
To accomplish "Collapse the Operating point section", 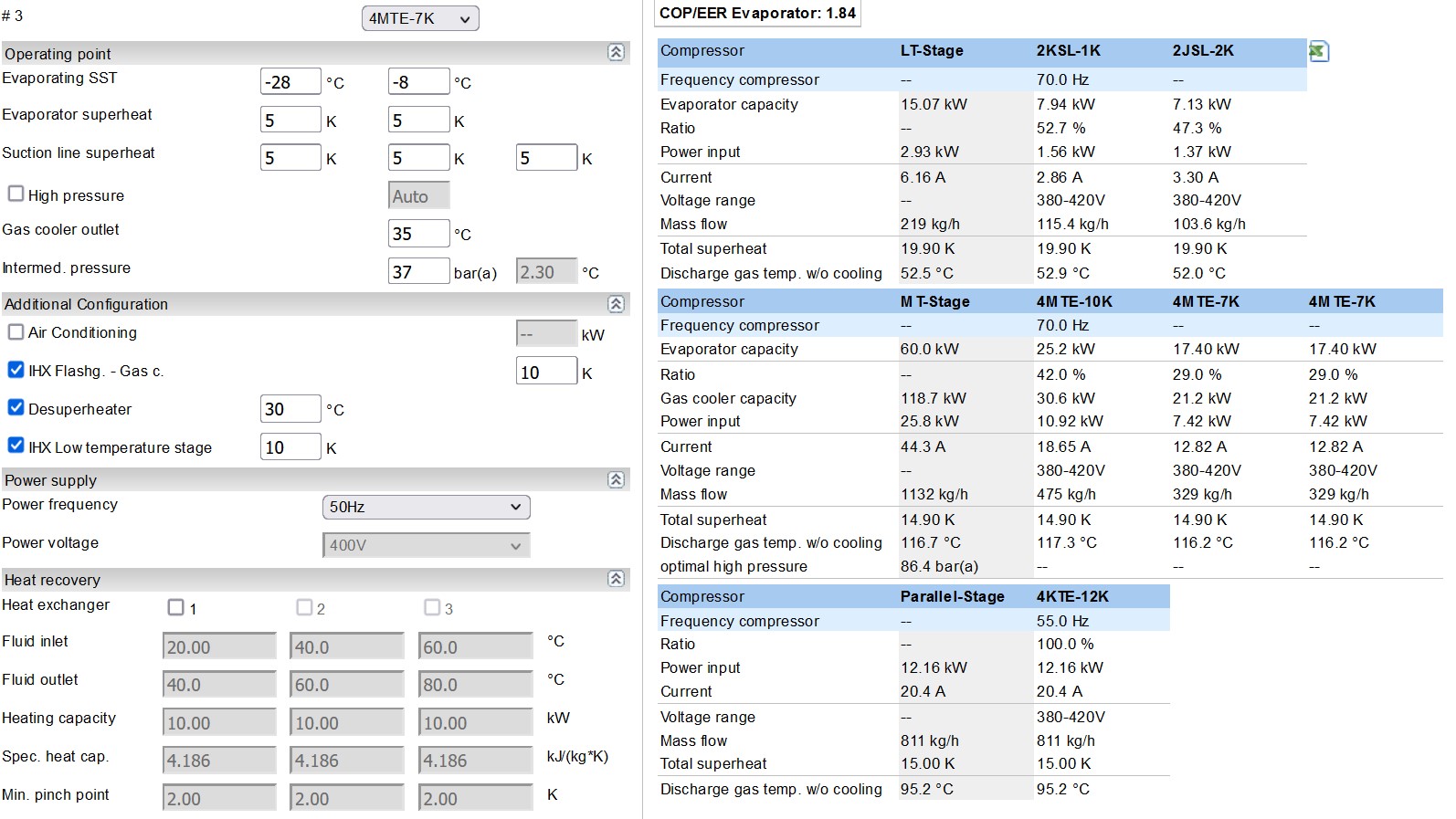I will pos(617,53).
